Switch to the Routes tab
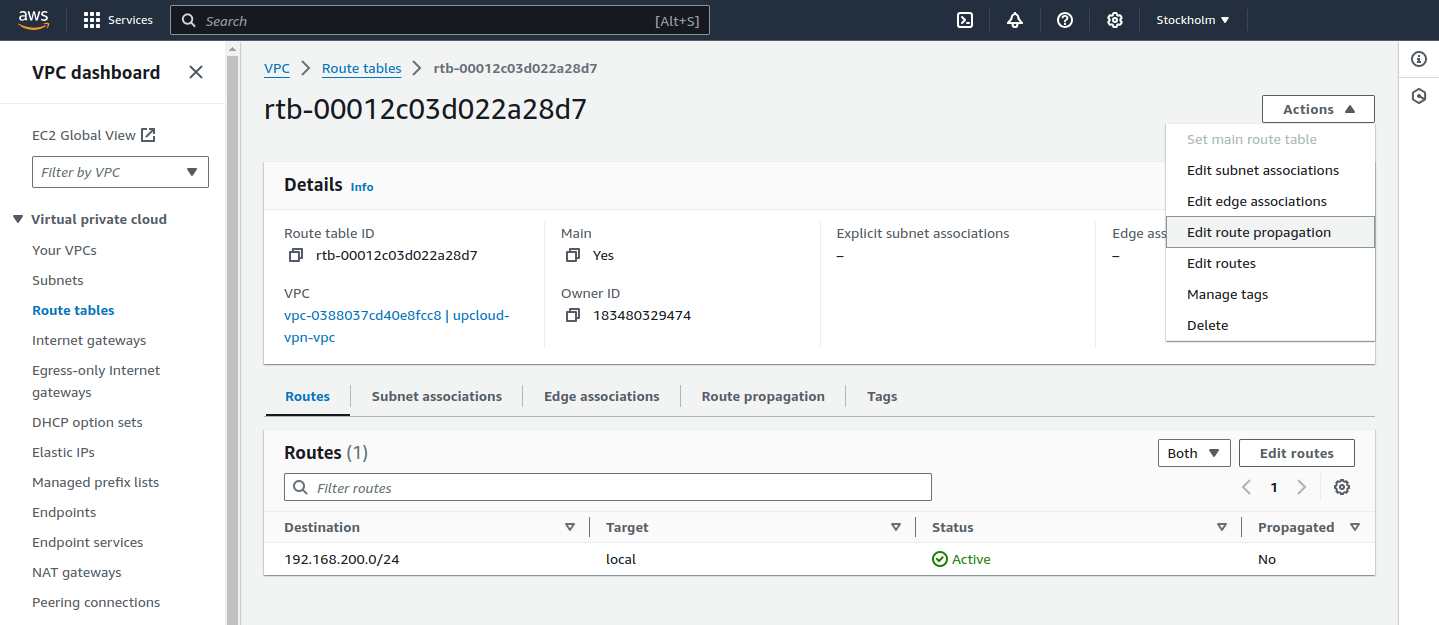The height and width of the screenshot is (625, 1439). [x=307, y=396]
